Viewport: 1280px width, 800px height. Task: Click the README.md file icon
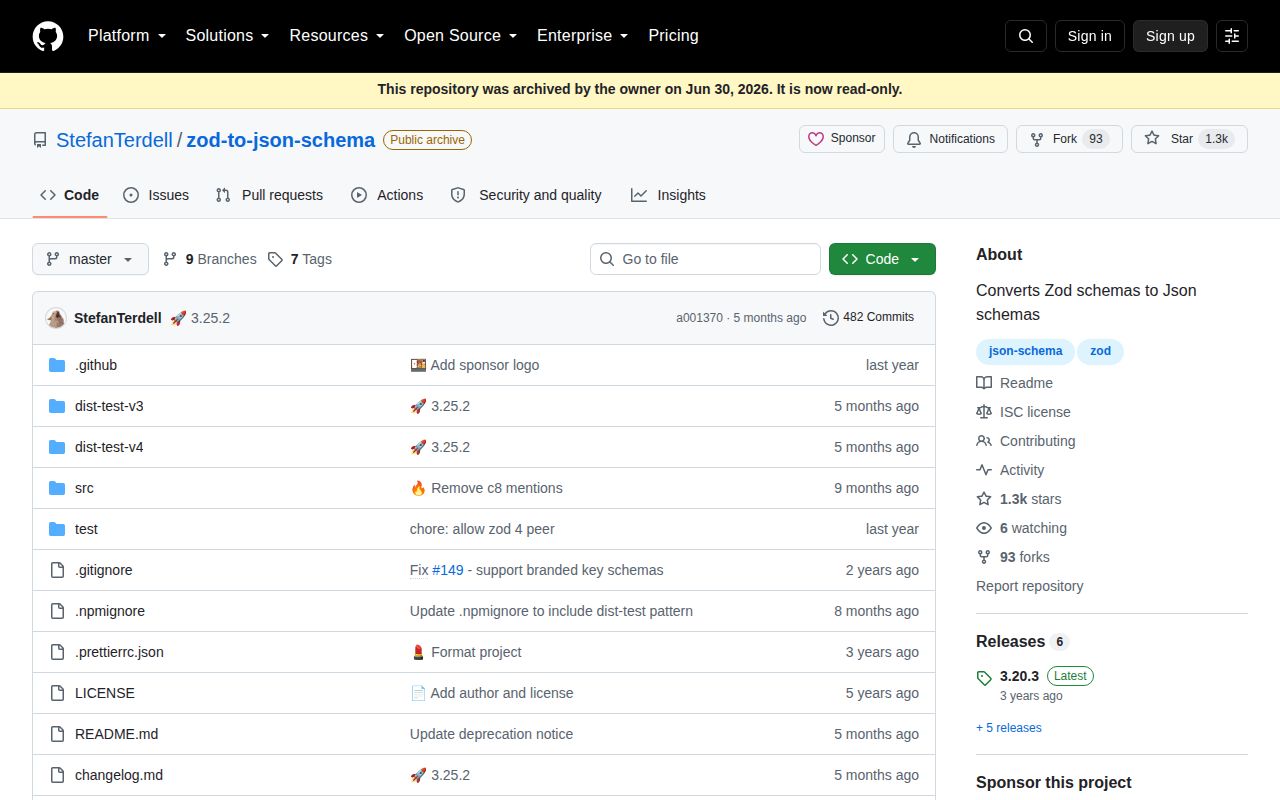[x=57, y=734]
